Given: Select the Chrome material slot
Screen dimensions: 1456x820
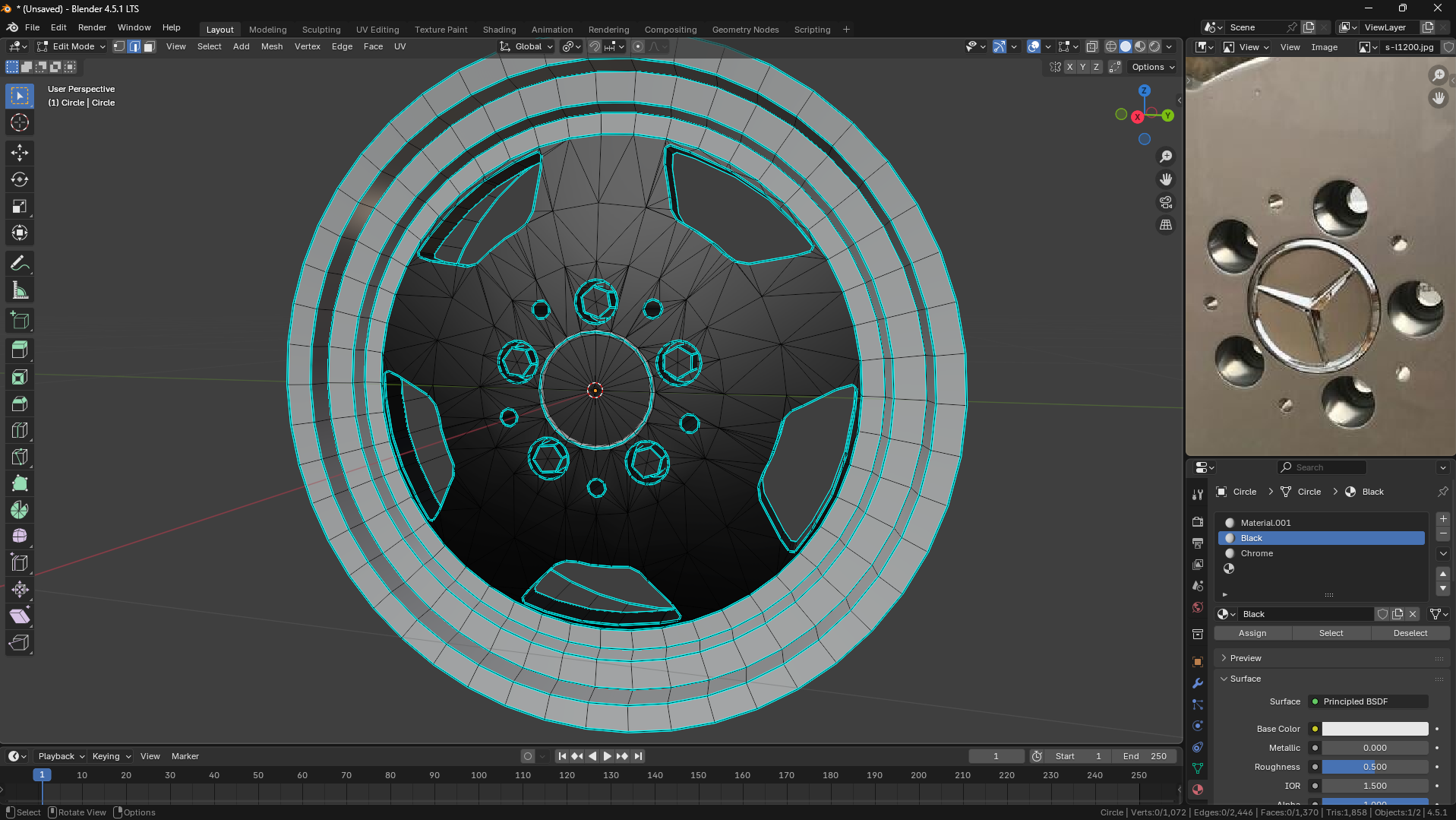Looking at the screenshot, I should click(x=1256, y=553).
